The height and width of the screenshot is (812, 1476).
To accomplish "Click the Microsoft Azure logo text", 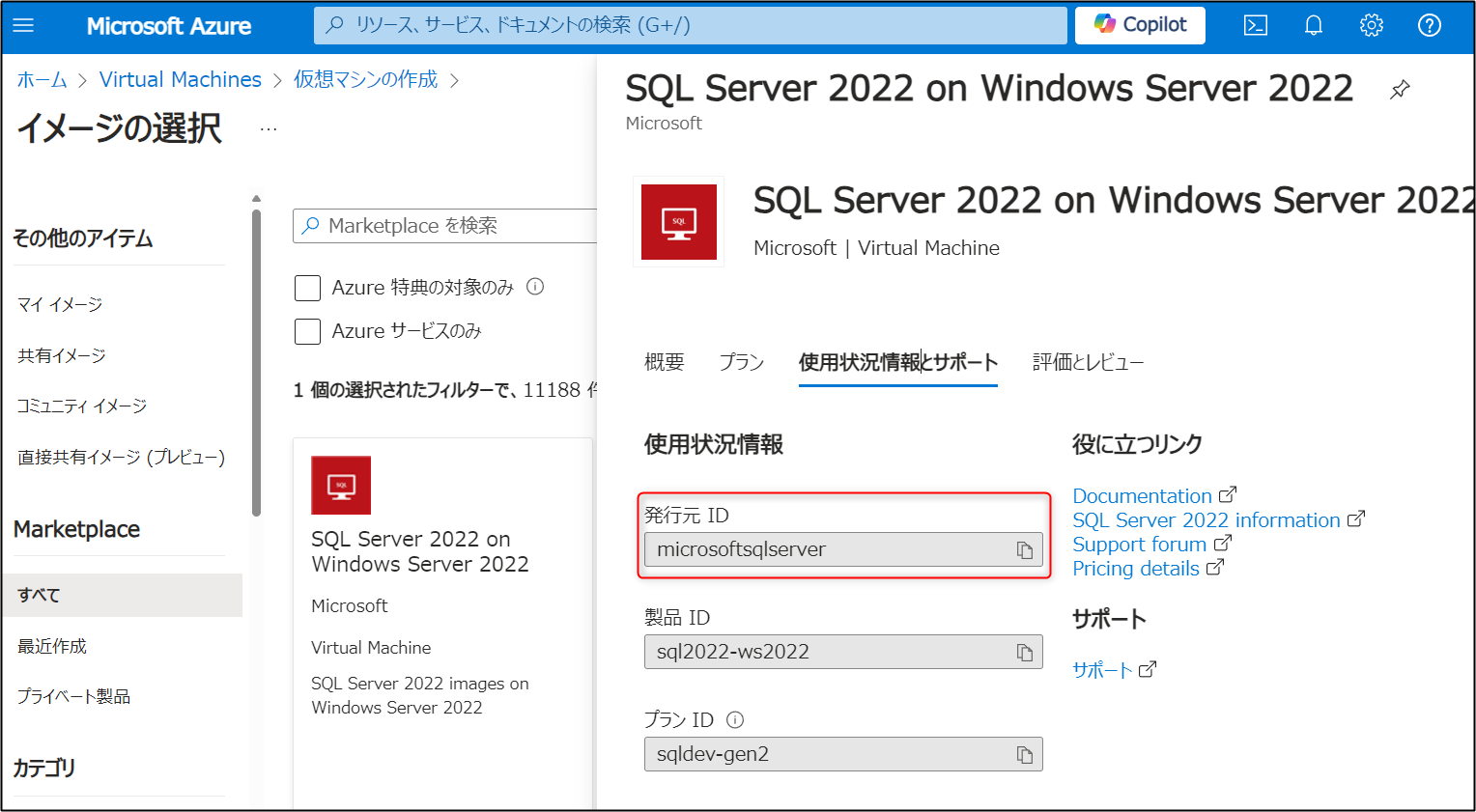I will pos(169,26).
